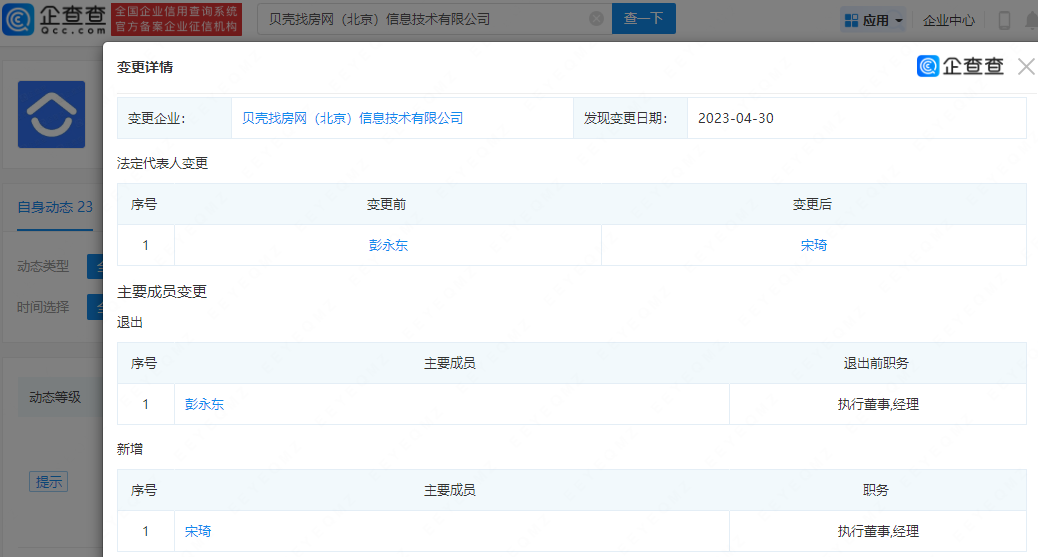Image resolution: width=1038 pixels, height=557 pixels.
Task: Click the 企查查 logo in dialog header
Action: [x=960, y=67]
